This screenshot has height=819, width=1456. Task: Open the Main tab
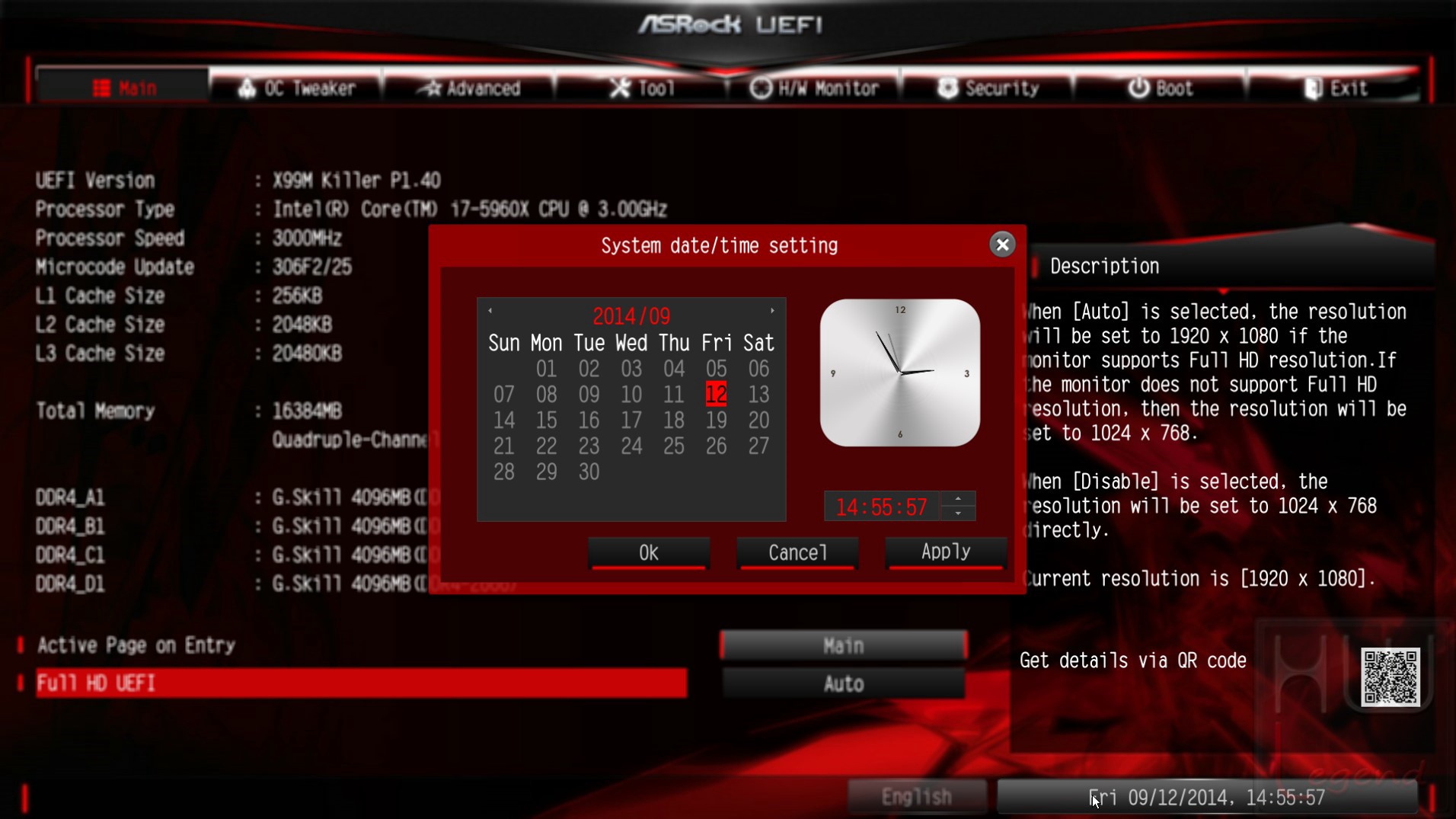[123, 88]
